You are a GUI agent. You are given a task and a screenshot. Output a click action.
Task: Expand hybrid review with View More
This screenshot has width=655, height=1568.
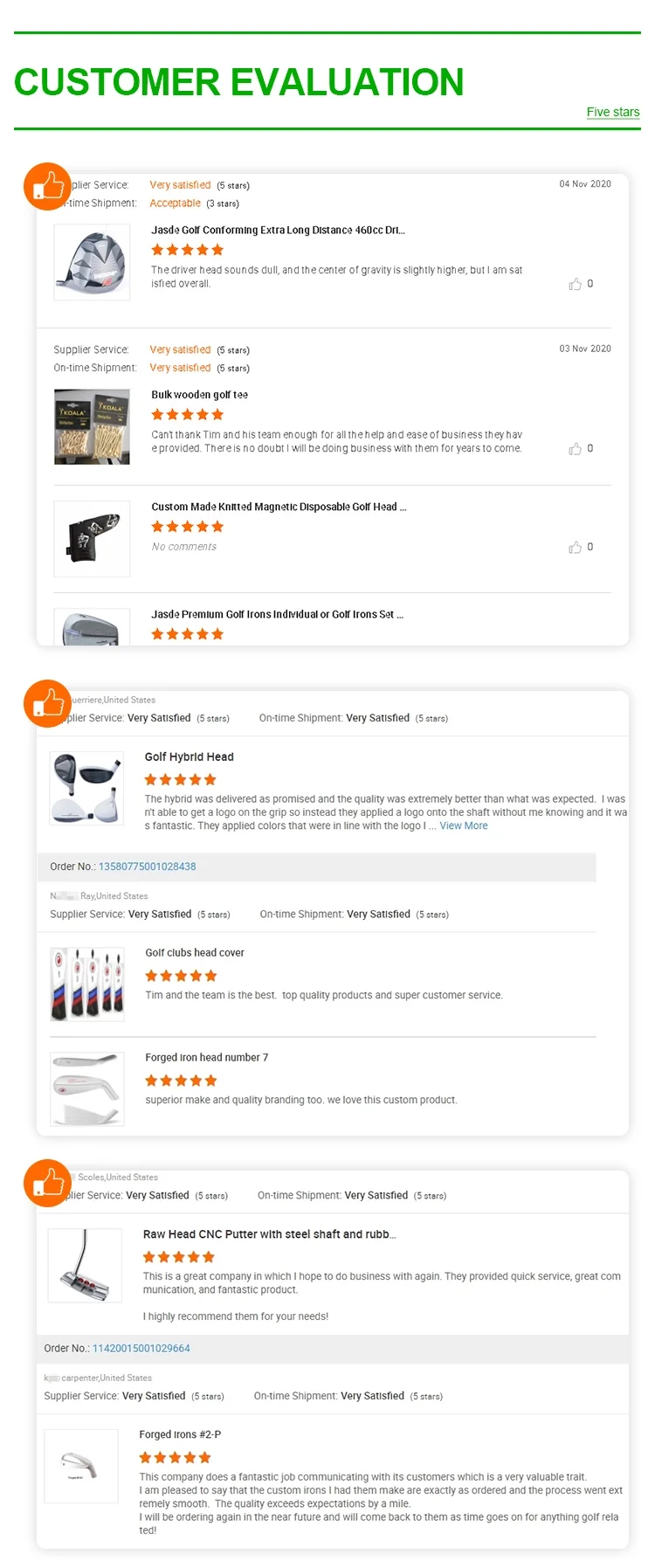point(464,825)
